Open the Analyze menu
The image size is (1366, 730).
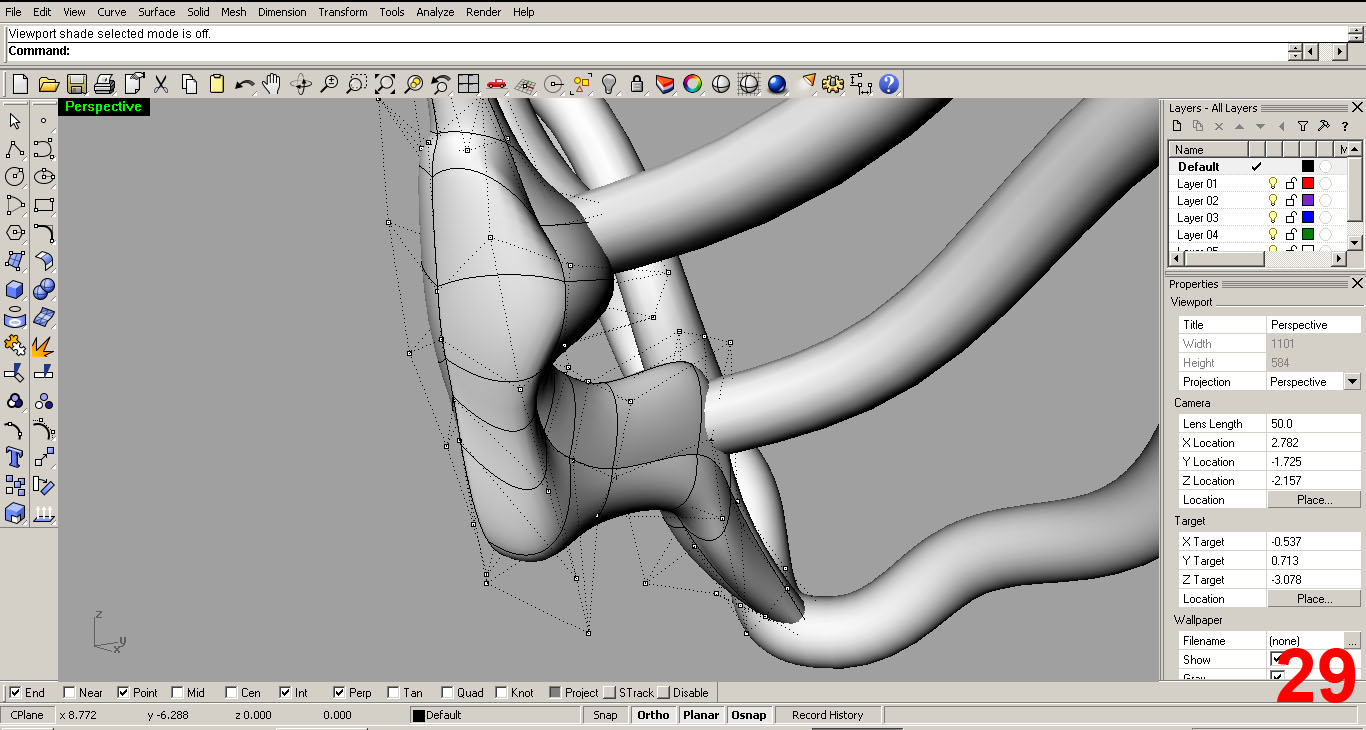pyautogui.click(x=435, y=12)
